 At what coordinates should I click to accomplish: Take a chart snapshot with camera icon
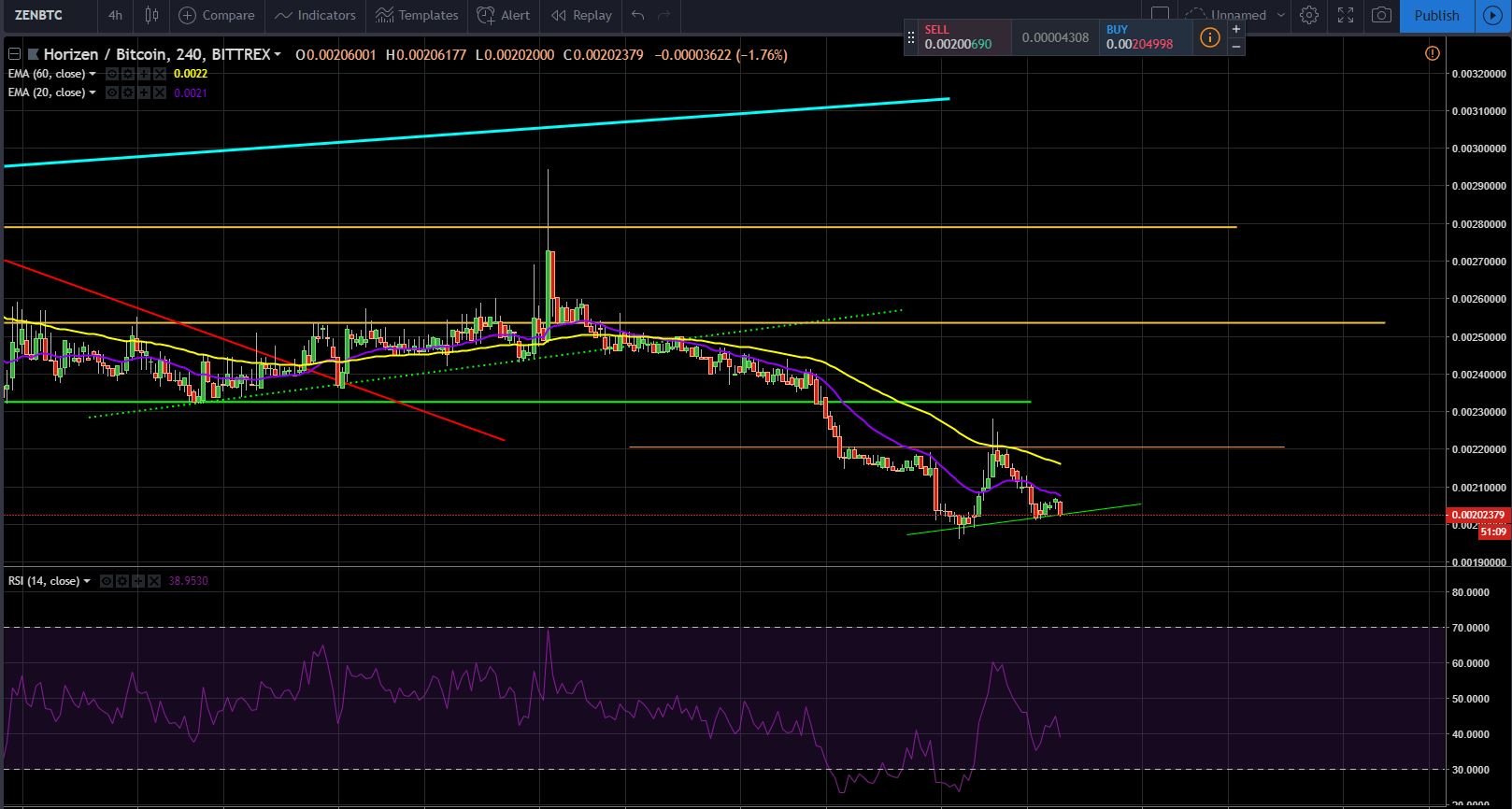[x=1381, y=15]
